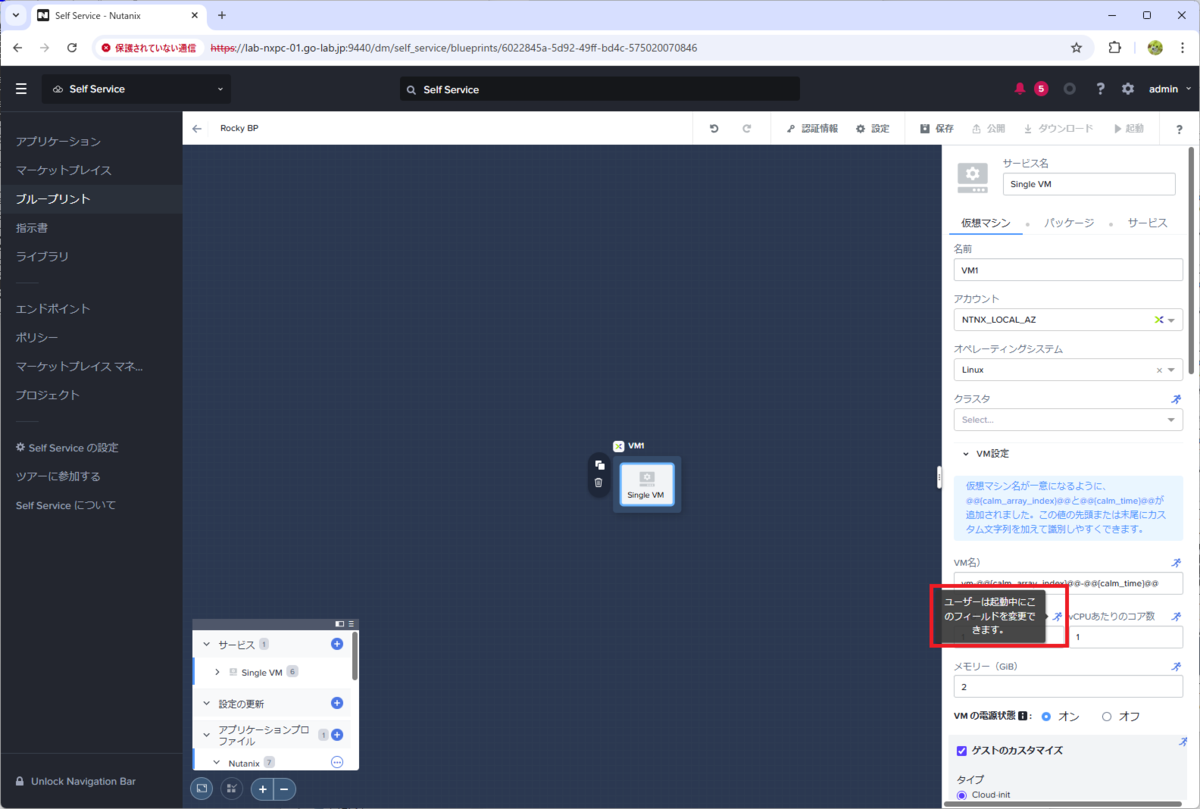Open プロジェクト in sidebar
The width and height of the screenshot is (1200, 809).
pos(48,395)
